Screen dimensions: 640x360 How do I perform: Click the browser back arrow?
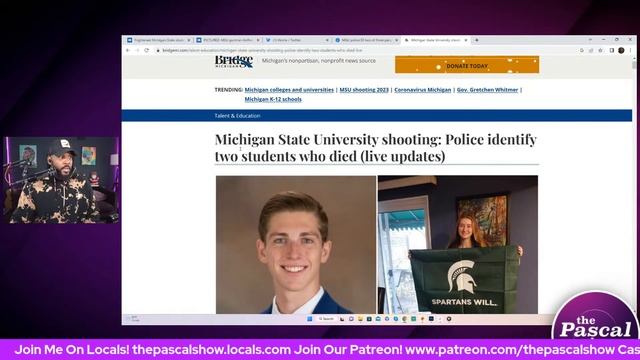[128, 50]
